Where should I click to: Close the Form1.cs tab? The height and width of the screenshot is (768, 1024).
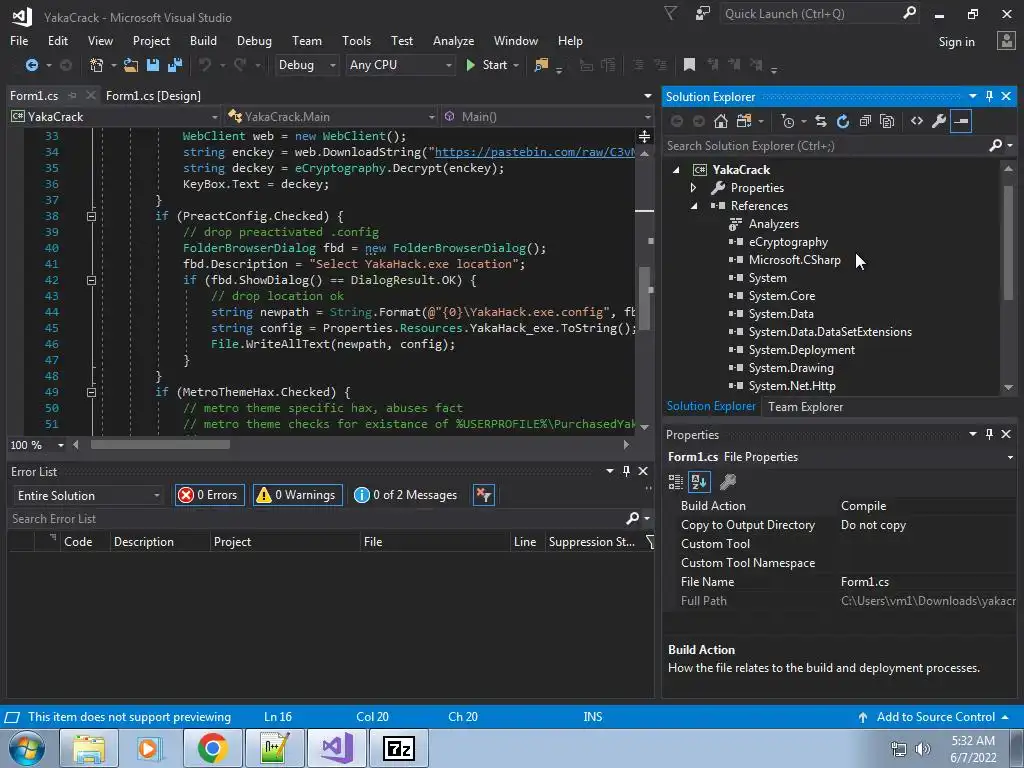click(91, 95)
